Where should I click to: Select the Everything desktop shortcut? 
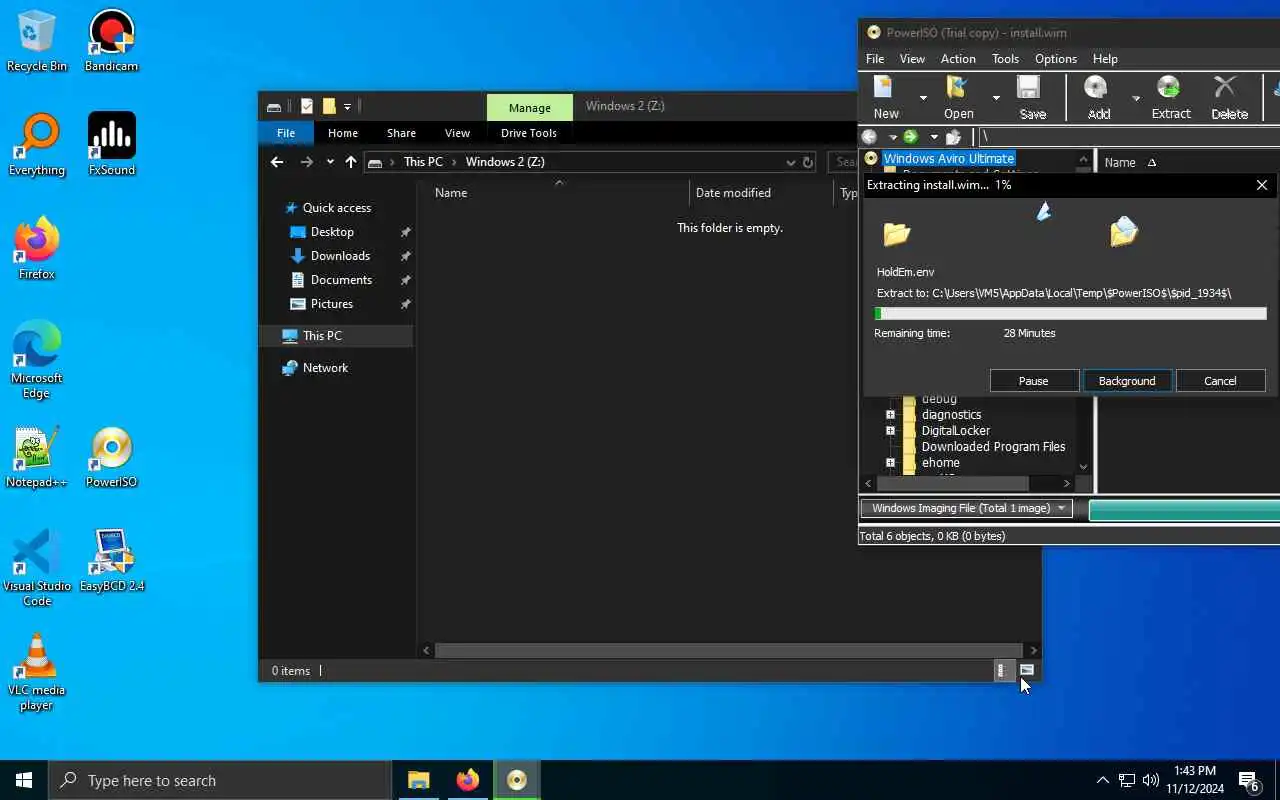[37, 146]
